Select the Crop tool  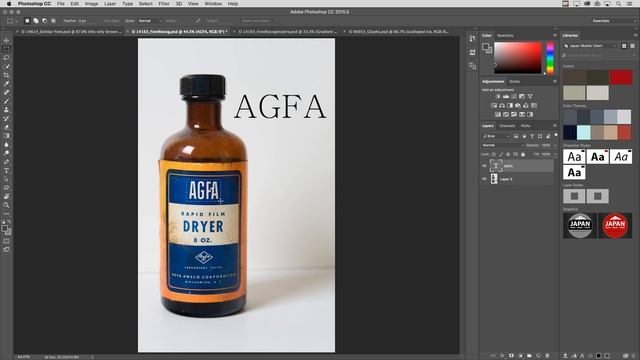[x=7, y=75]
